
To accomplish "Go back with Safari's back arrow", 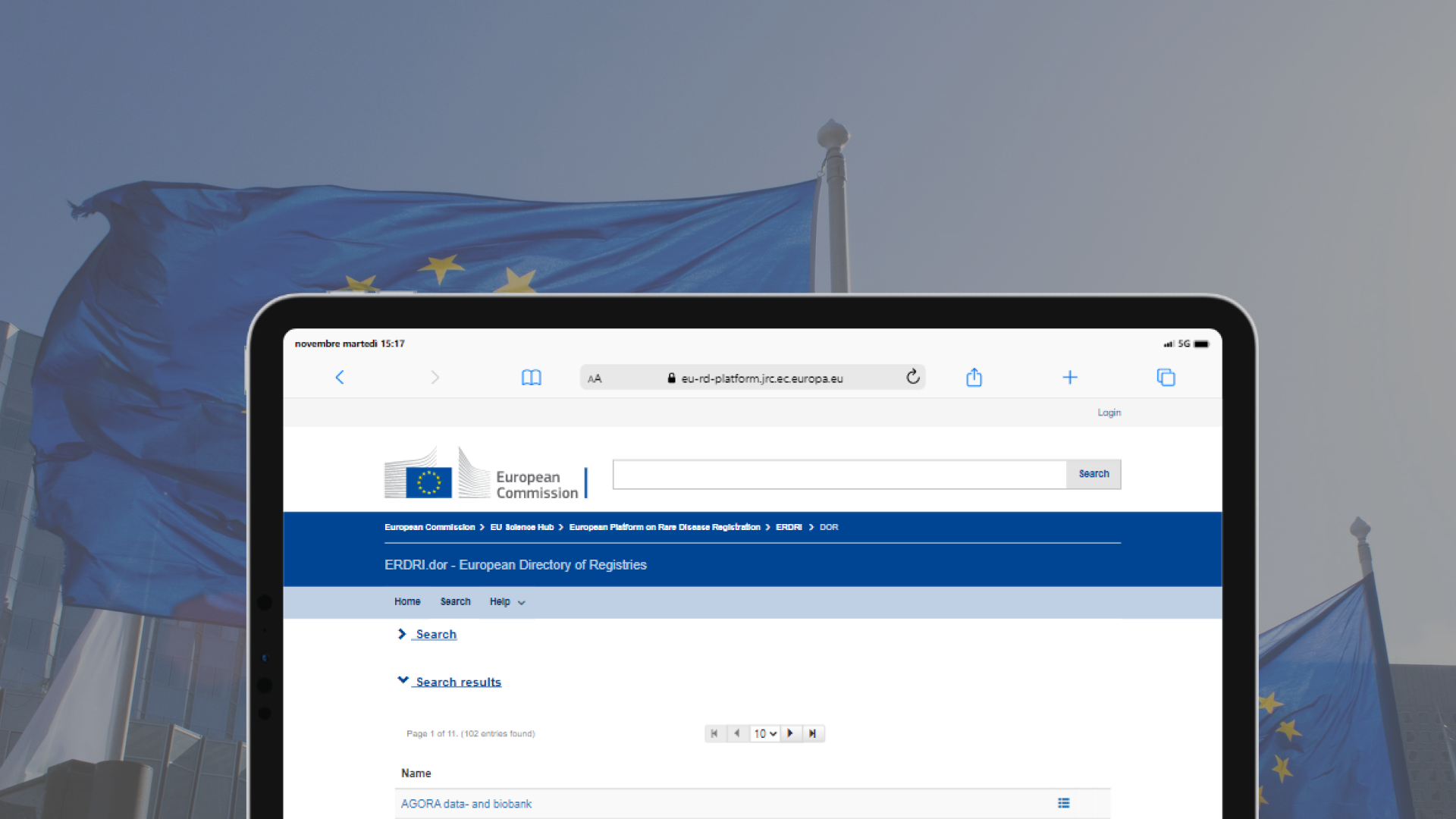I will pyautogui.click(x=340, y=378).
